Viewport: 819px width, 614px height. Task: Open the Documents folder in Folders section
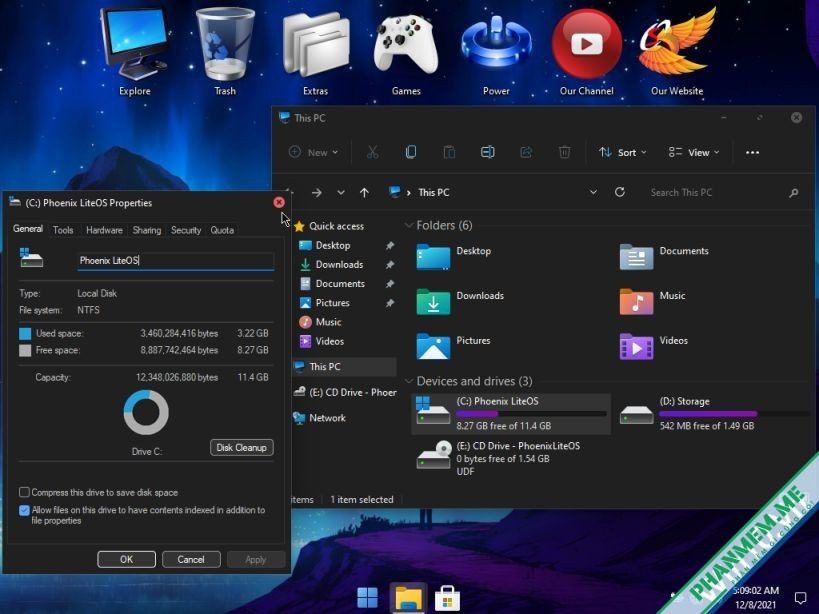[664, 256]
